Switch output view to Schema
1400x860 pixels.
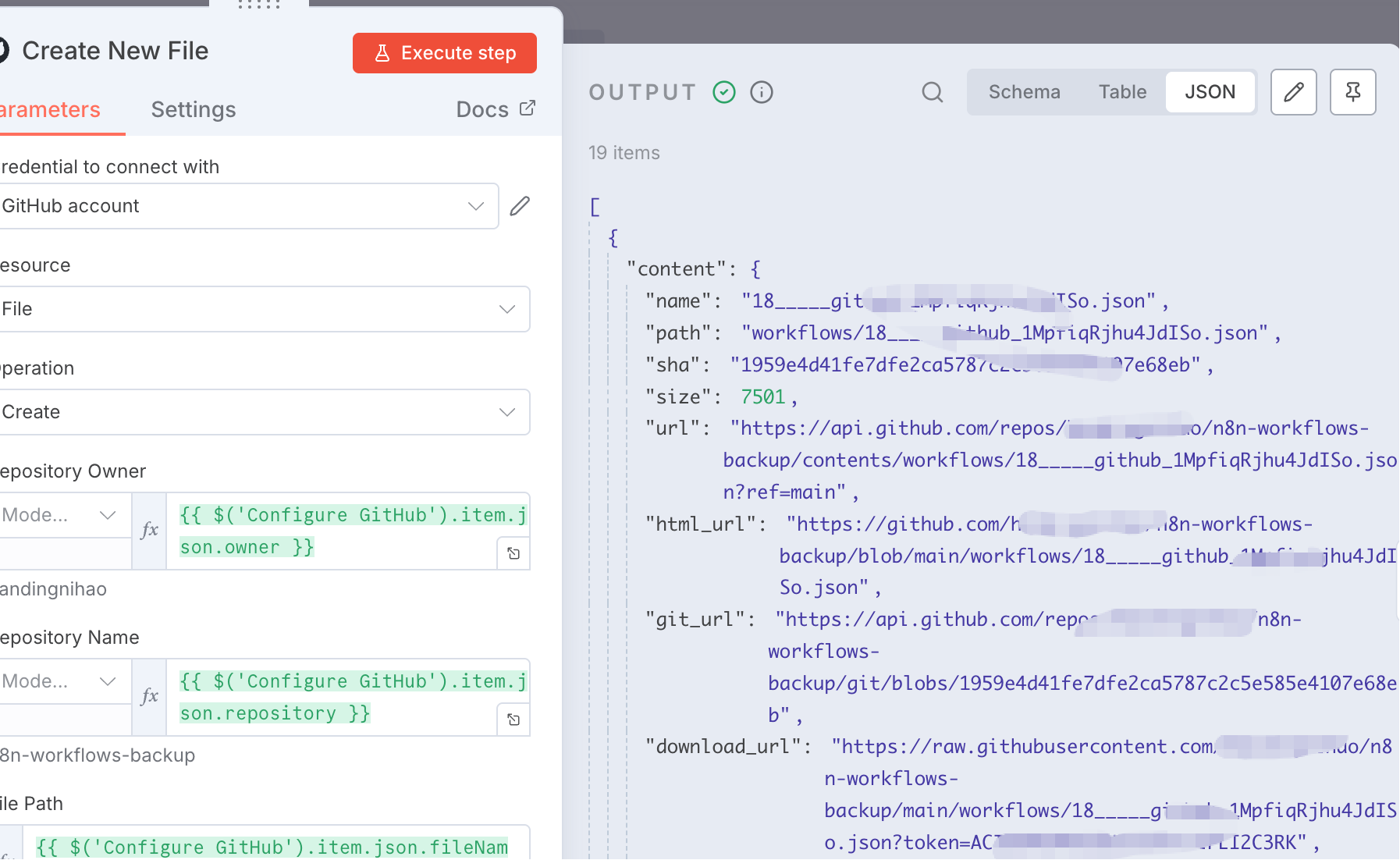click(1024, 92)
